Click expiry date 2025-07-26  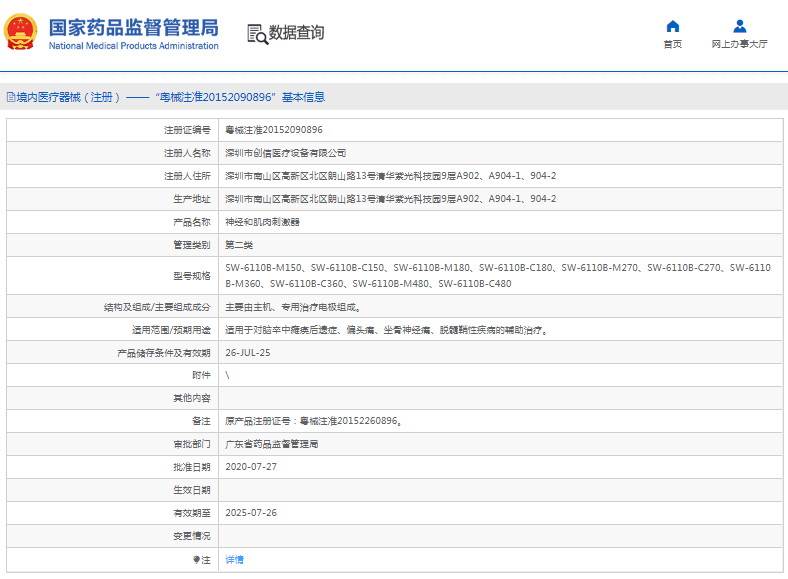(251, 513)
